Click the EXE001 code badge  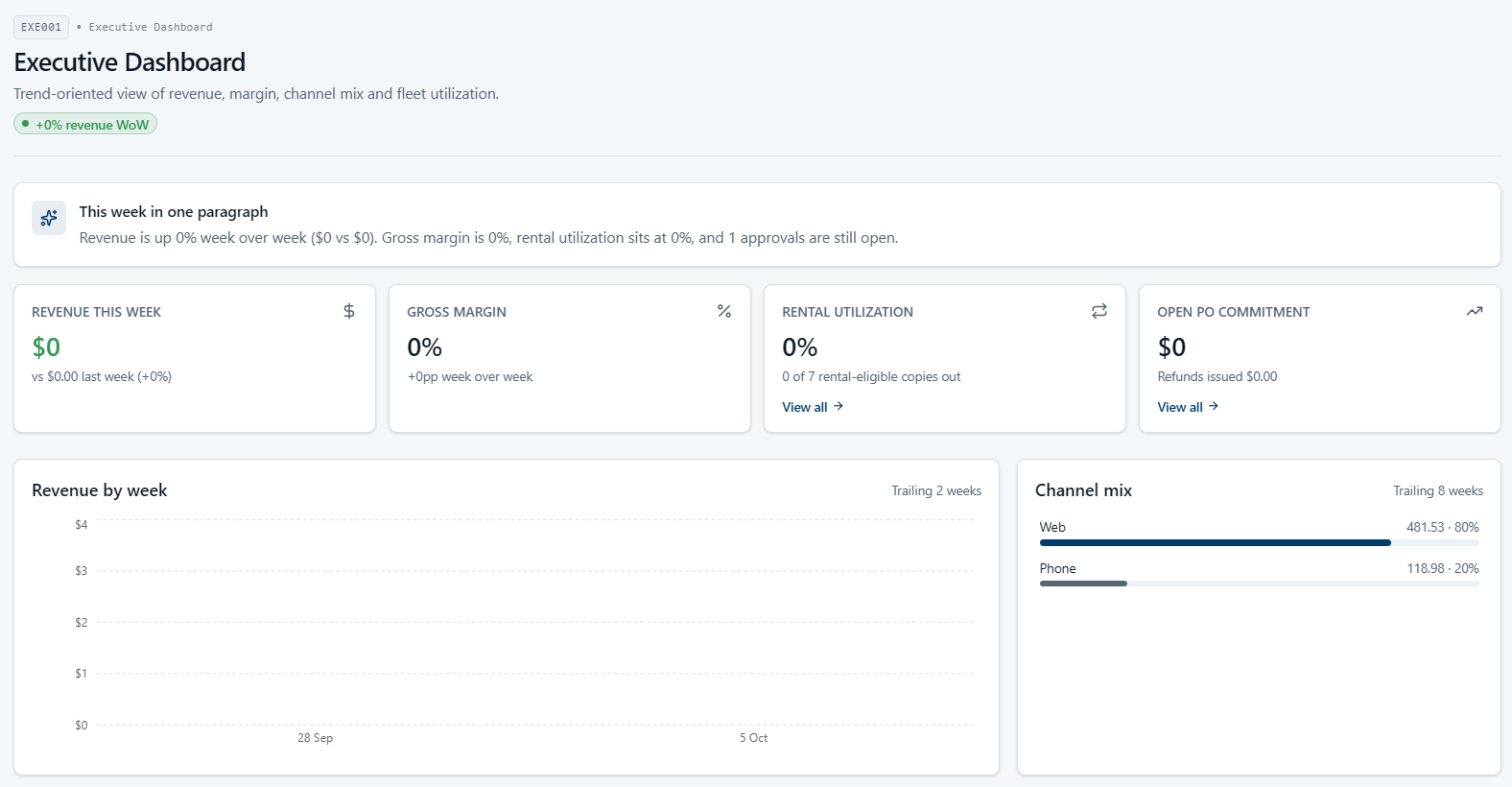pos(41,27)
